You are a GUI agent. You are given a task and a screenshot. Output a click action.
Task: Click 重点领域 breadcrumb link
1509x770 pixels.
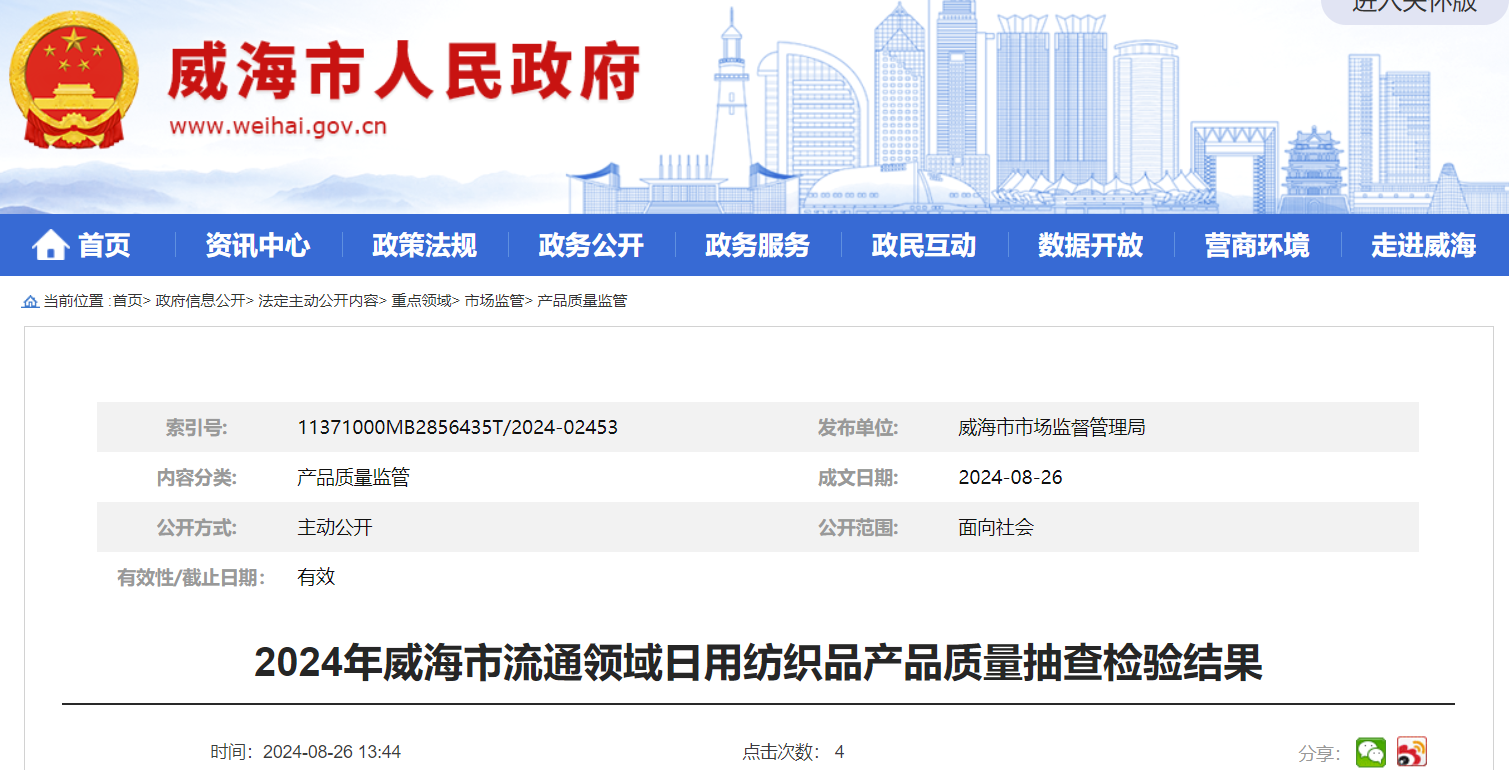click(x=421, y=301)
